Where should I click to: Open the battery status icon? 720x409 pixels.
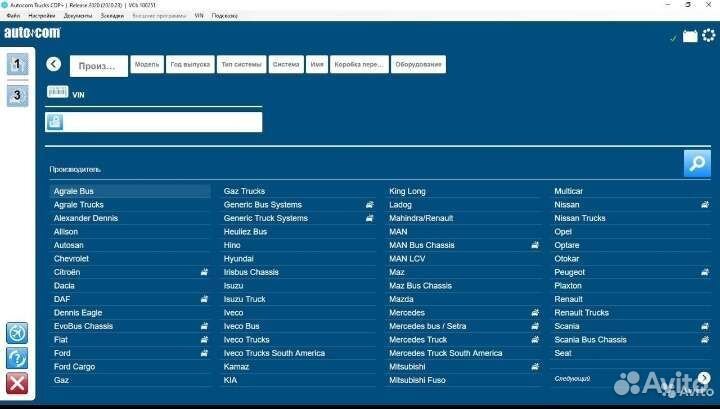[x=690, y=36]
